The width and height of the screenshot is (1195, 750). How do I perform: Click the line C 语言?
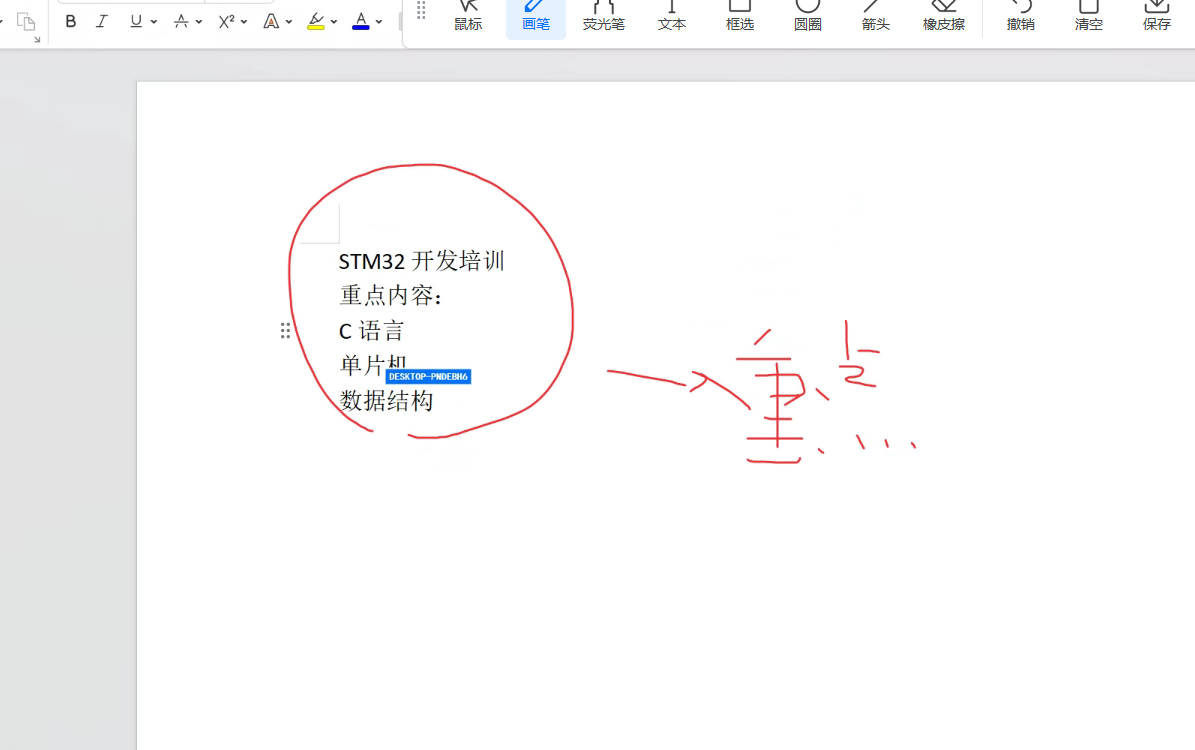[x=371, y=331]
